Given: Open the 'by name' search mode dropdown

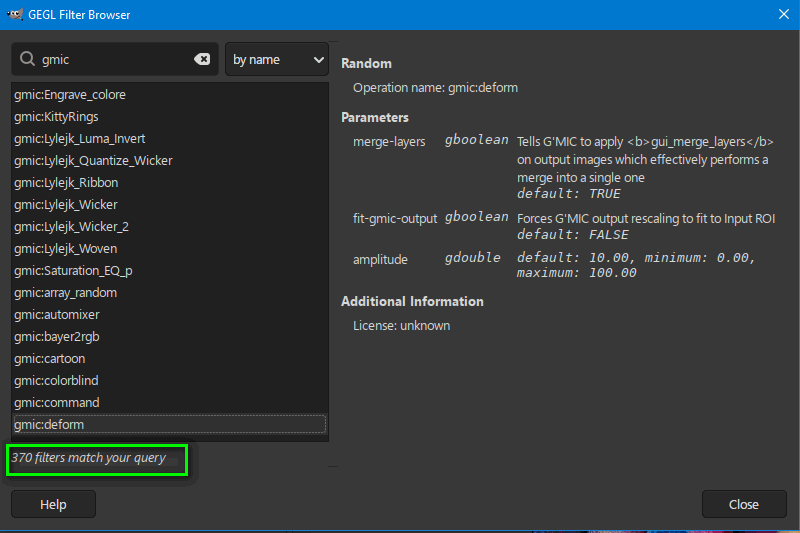Looking at the screenshot, I should click(277, 59).
